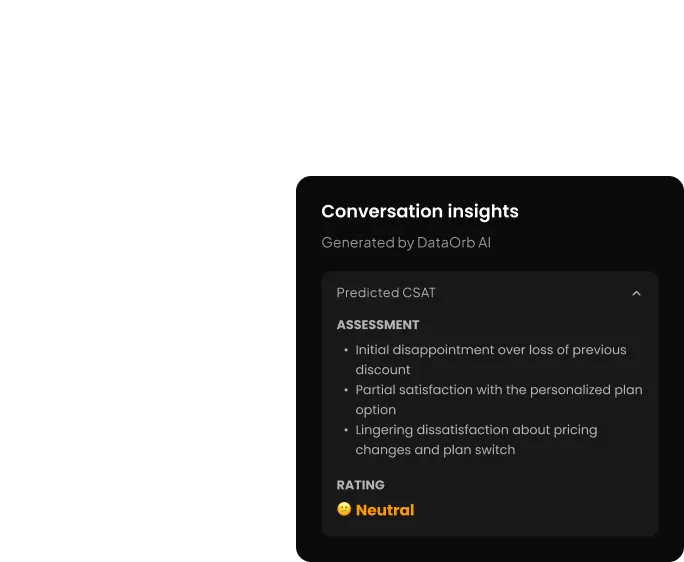Click the word CSAT in section header
This screenshot has height=562, width=684.
tap(418, 293)
